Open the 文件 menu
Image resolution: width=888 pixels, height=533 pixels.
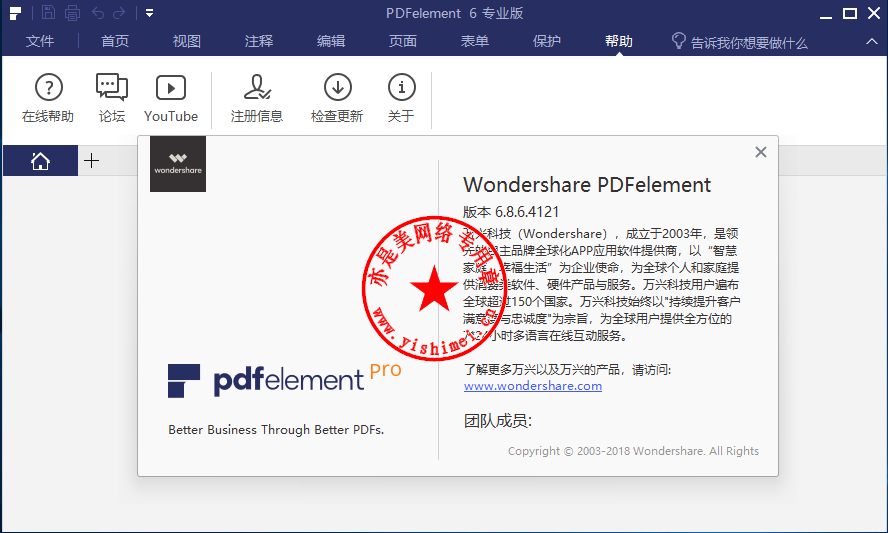40,41
